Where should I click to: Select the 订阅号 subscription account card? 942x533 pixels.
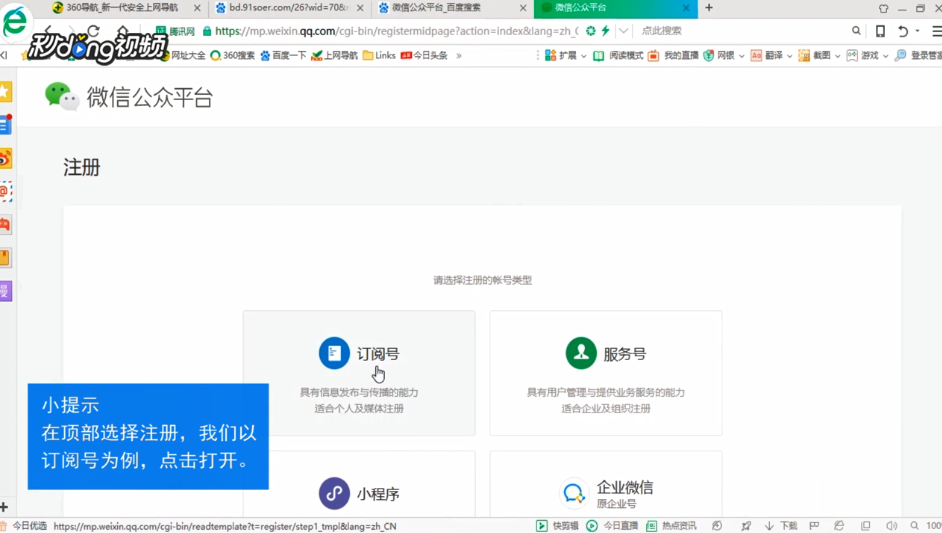pyautogui.click(x=359, y=373)
